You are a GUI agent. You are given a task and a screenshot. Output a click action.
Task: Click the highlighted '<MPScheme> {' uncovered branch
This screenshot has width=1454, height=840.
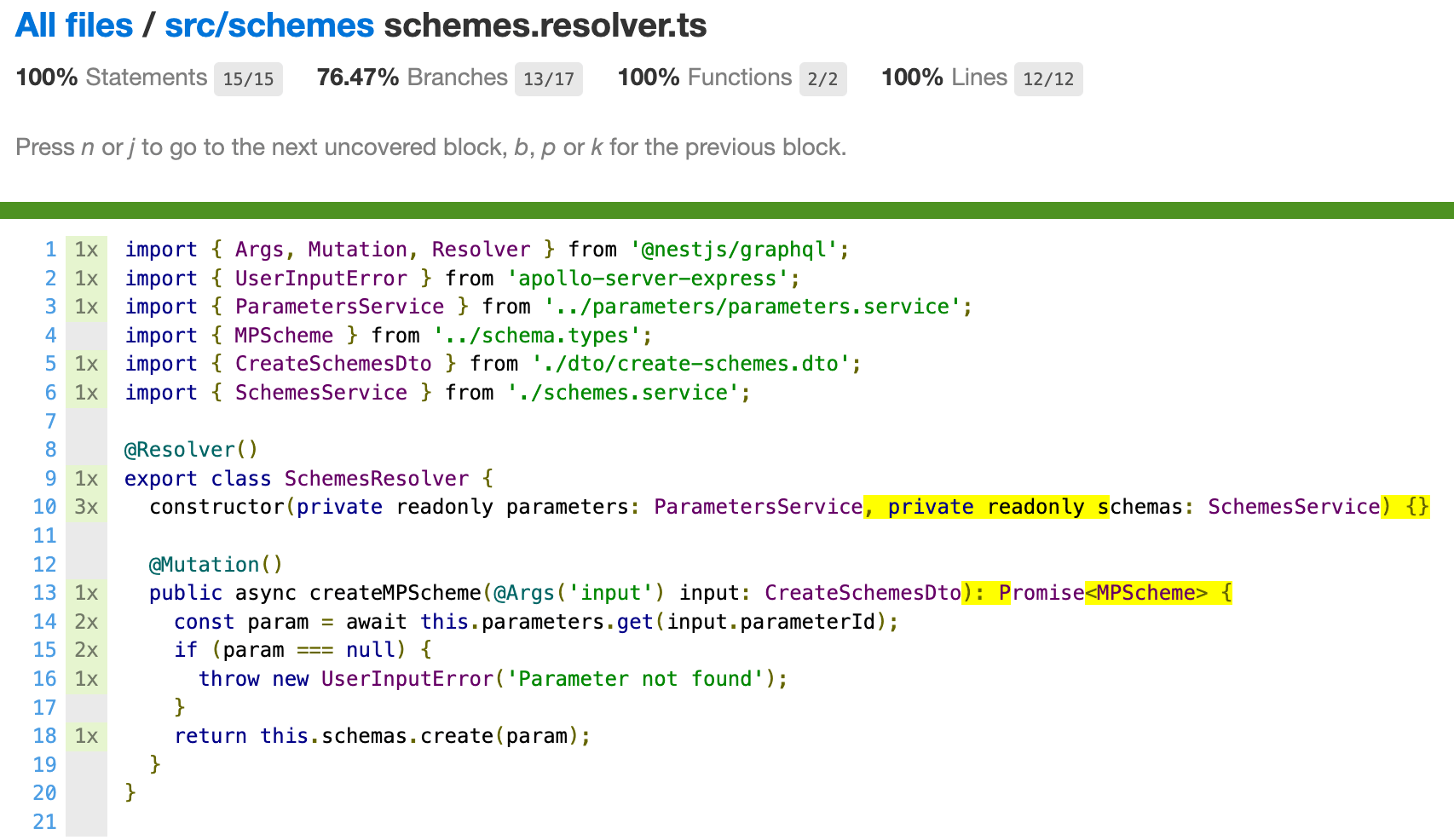point(1158,593)
